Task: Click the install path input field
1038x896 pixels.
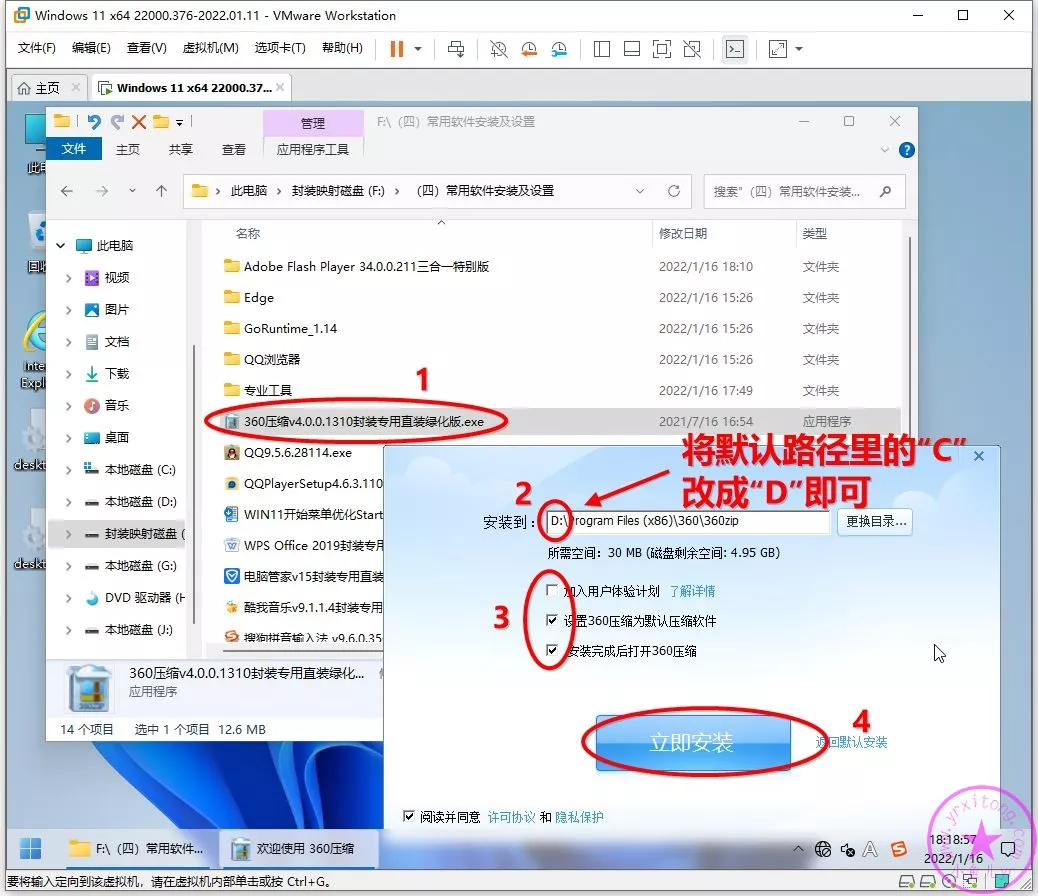Action: click(690, 521)
